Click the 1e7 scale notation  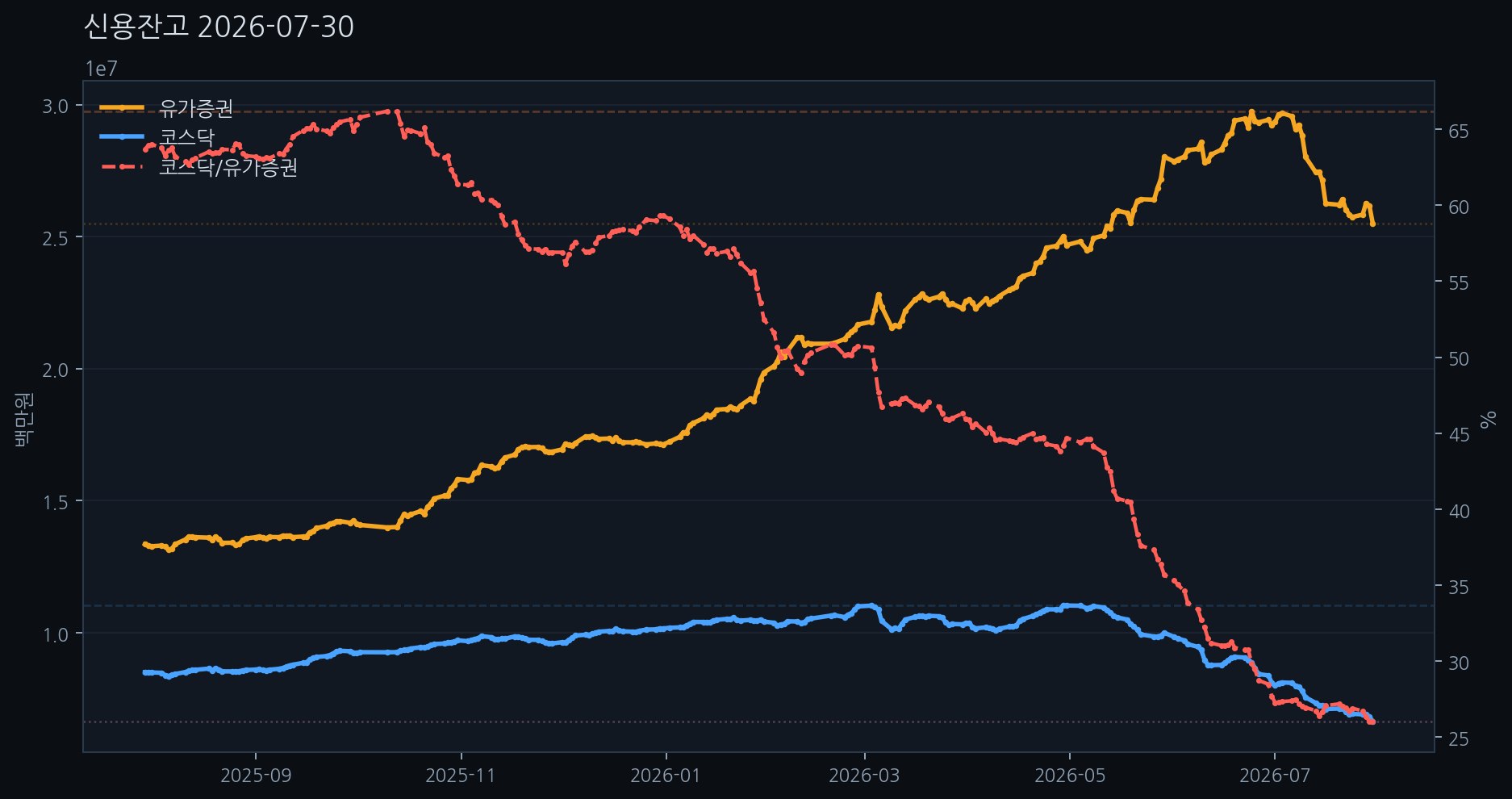coord(102,69)
